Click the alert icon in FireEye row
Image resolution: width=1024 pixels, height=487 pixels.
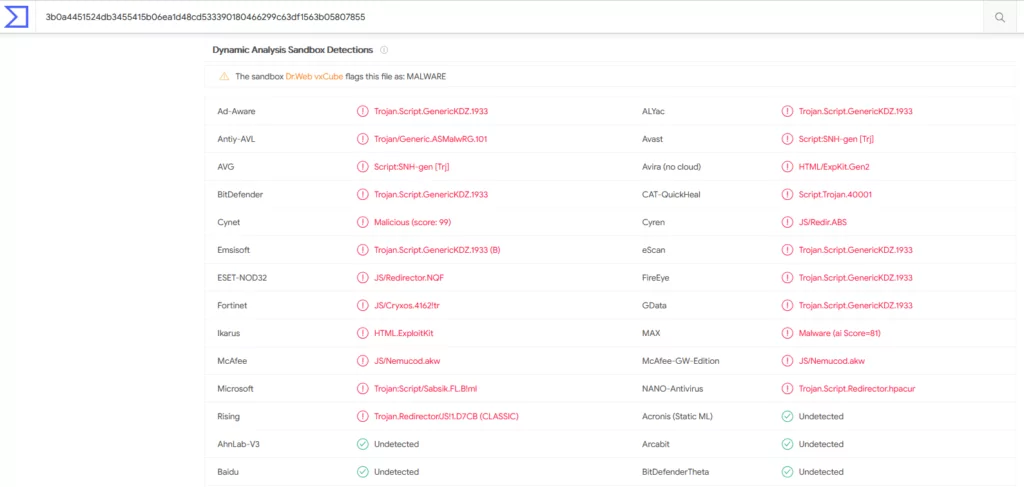[787, 277]
